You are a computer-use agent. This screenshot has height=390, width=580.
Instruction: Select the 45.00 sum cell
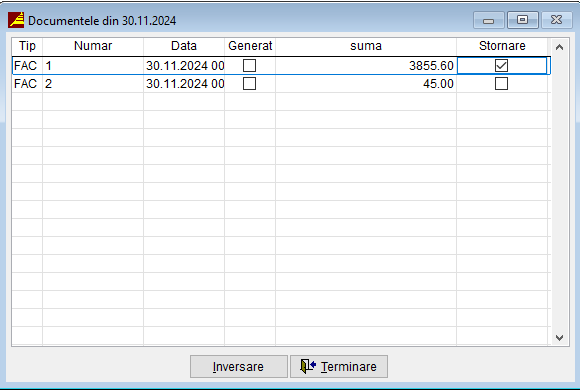click(366, 84)
